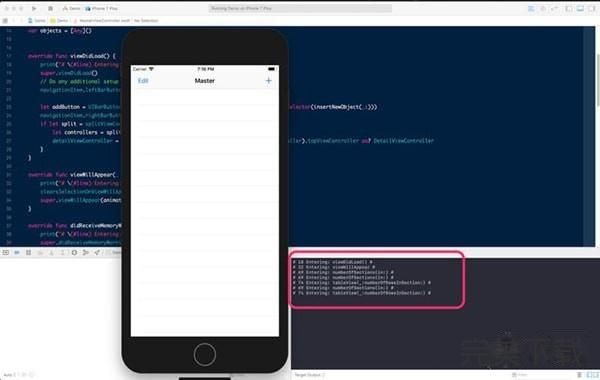The image size is (600, 380).
Task: Tap the Edit button in simulator
Action: (143, 81)
